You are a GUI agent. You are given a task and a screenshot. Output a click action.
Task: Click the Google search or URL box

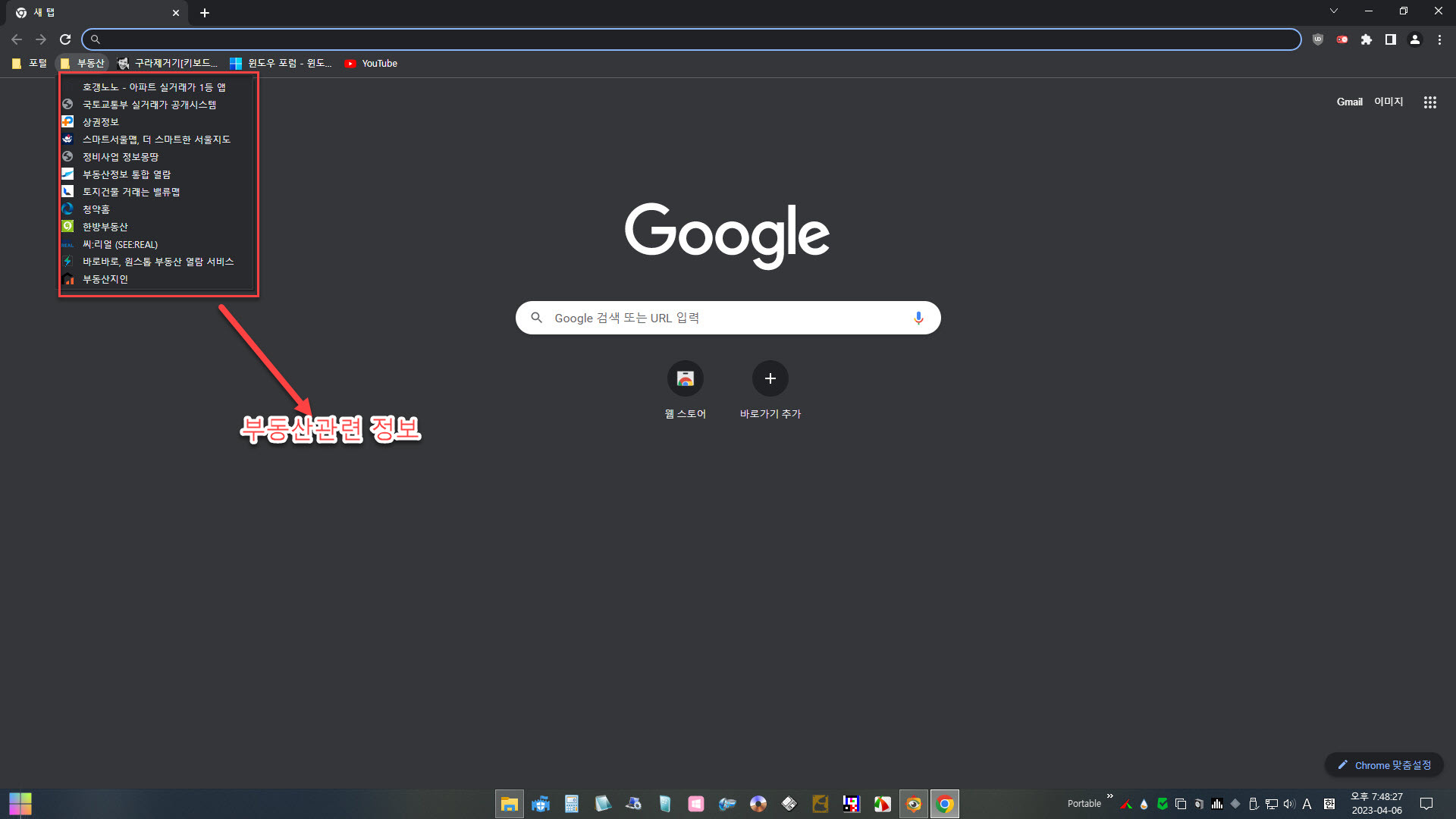[x=728, y=318]
